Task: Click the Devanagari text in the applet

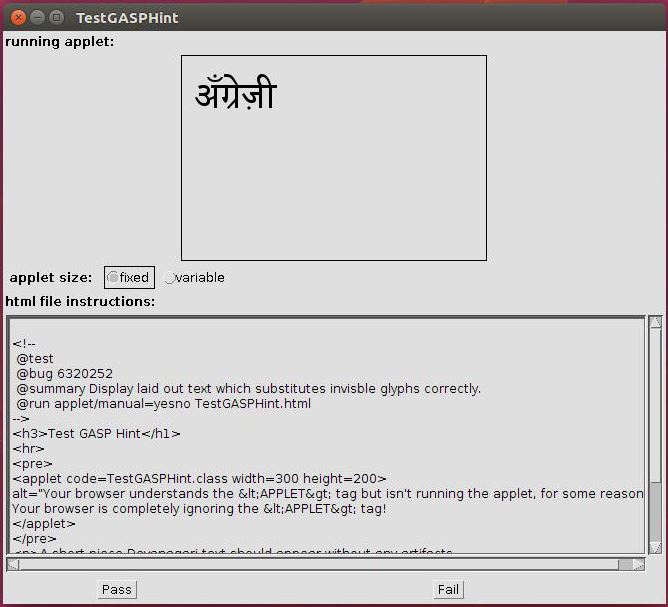Action: point(236,91)
